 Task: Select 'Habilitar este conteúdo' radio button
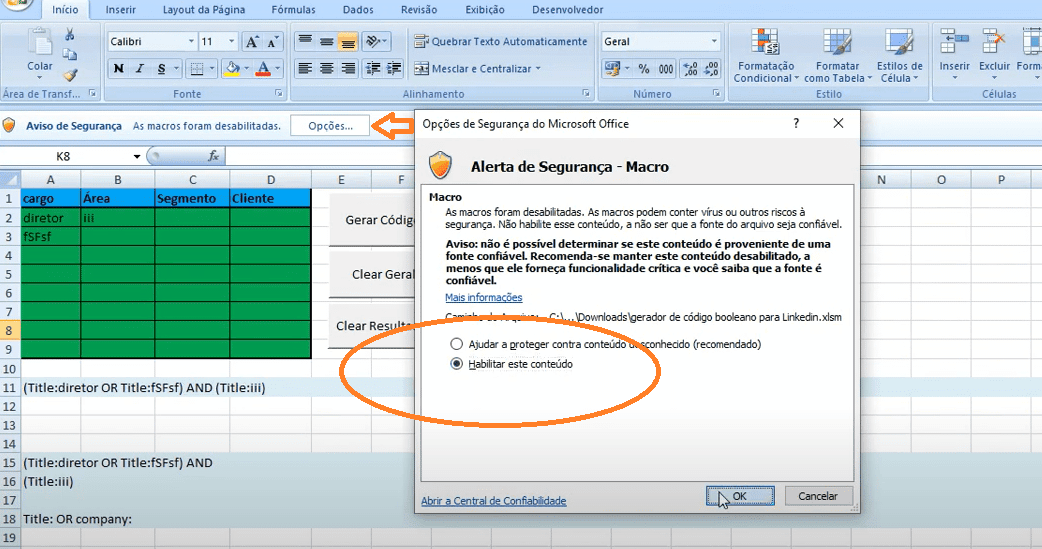click(456, 364)
